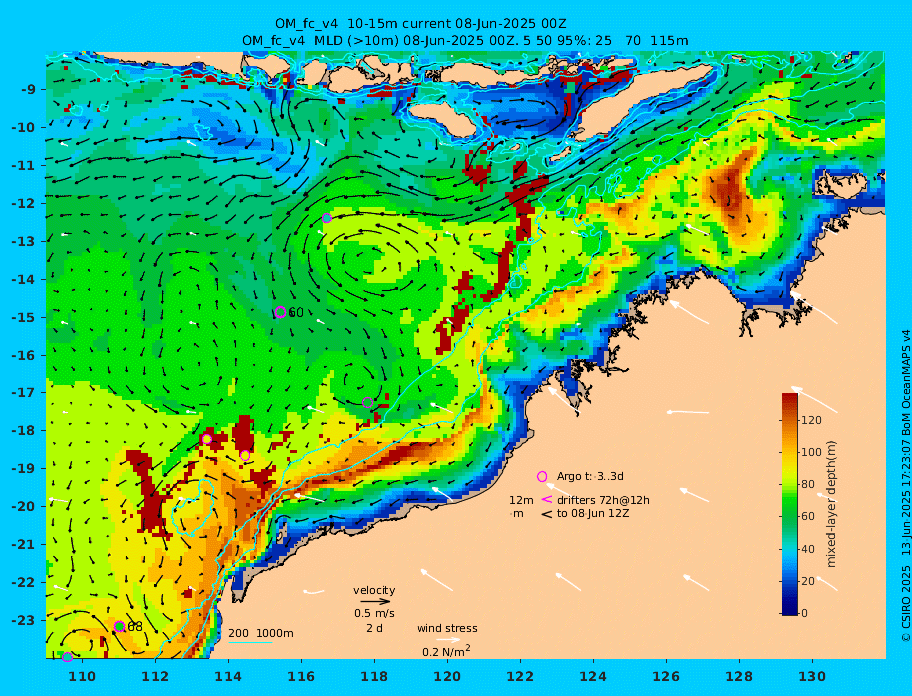Click the 'mixed-layer depth(m)' colorbar label

click(x=831, y=504)
